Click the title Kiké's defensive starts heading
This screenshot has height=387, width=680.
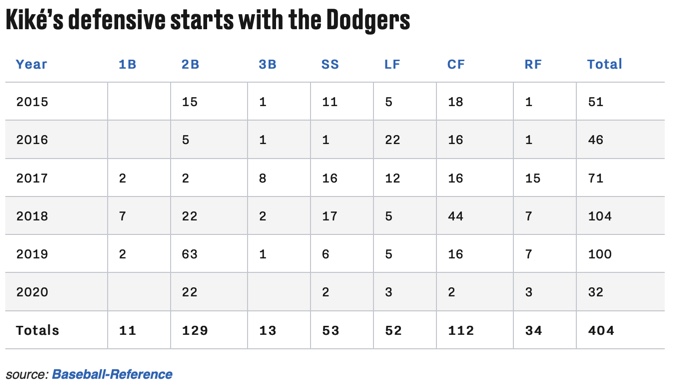[x=208, y=20]
